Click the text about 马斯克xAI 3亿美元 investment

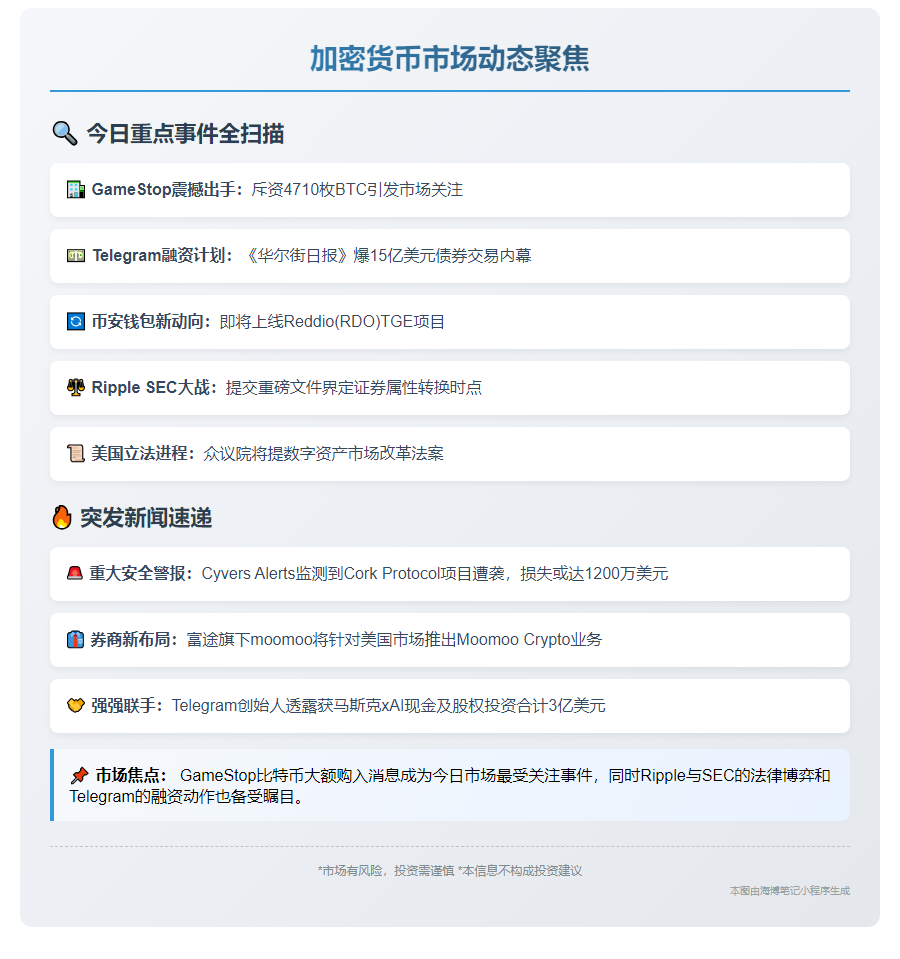388,706
